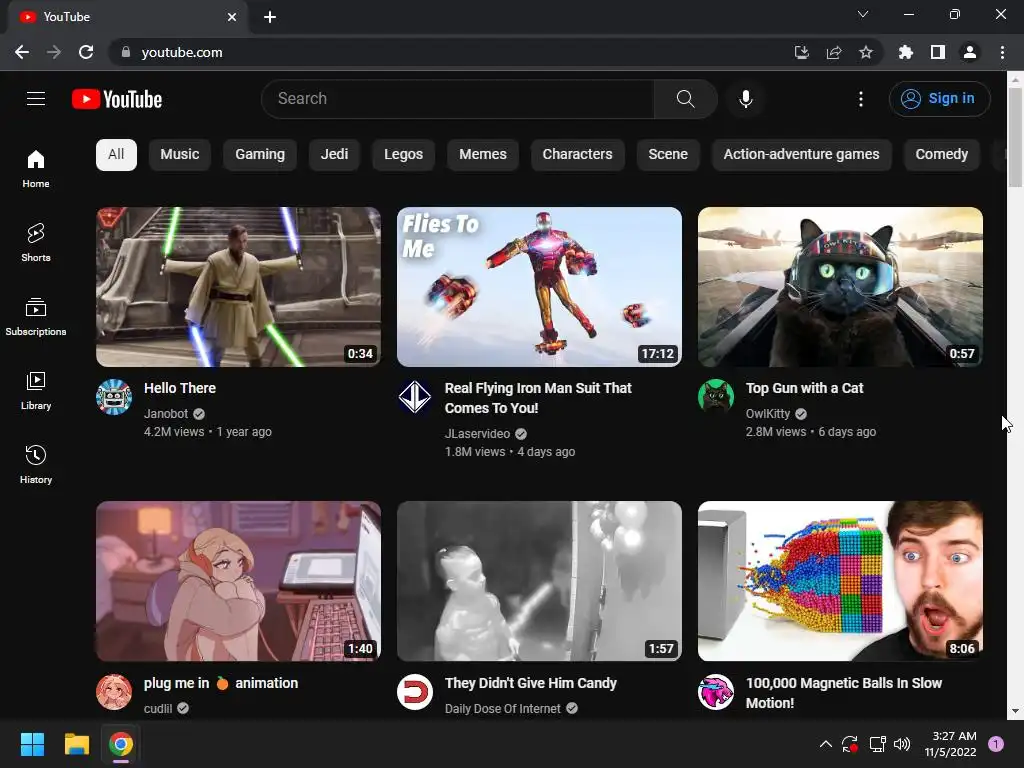This screenshot has height=768, width=1024.
Task: Select the Gaming filter chip
Action: [x=260, y=155]
